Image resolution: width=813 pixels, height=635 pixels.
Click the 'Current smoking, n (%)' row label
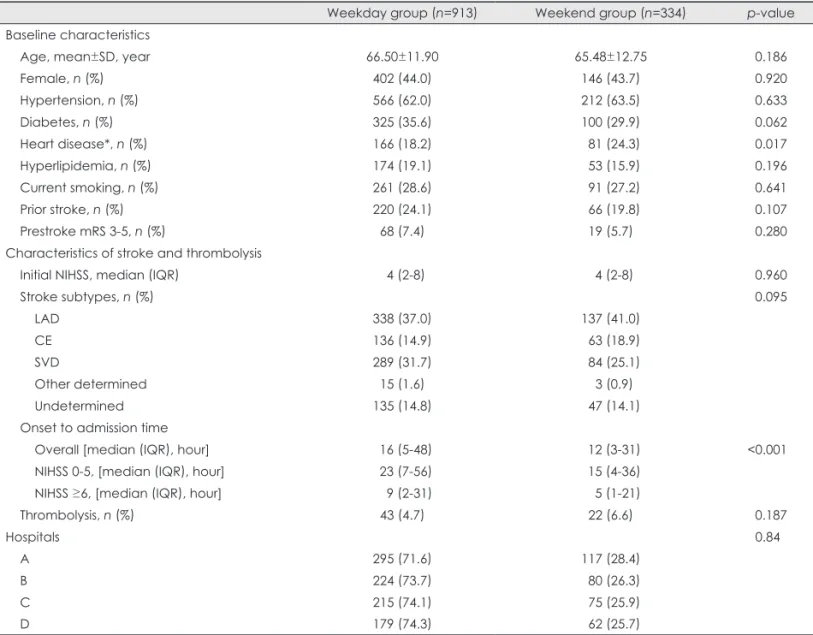click(x=89, y=188)
